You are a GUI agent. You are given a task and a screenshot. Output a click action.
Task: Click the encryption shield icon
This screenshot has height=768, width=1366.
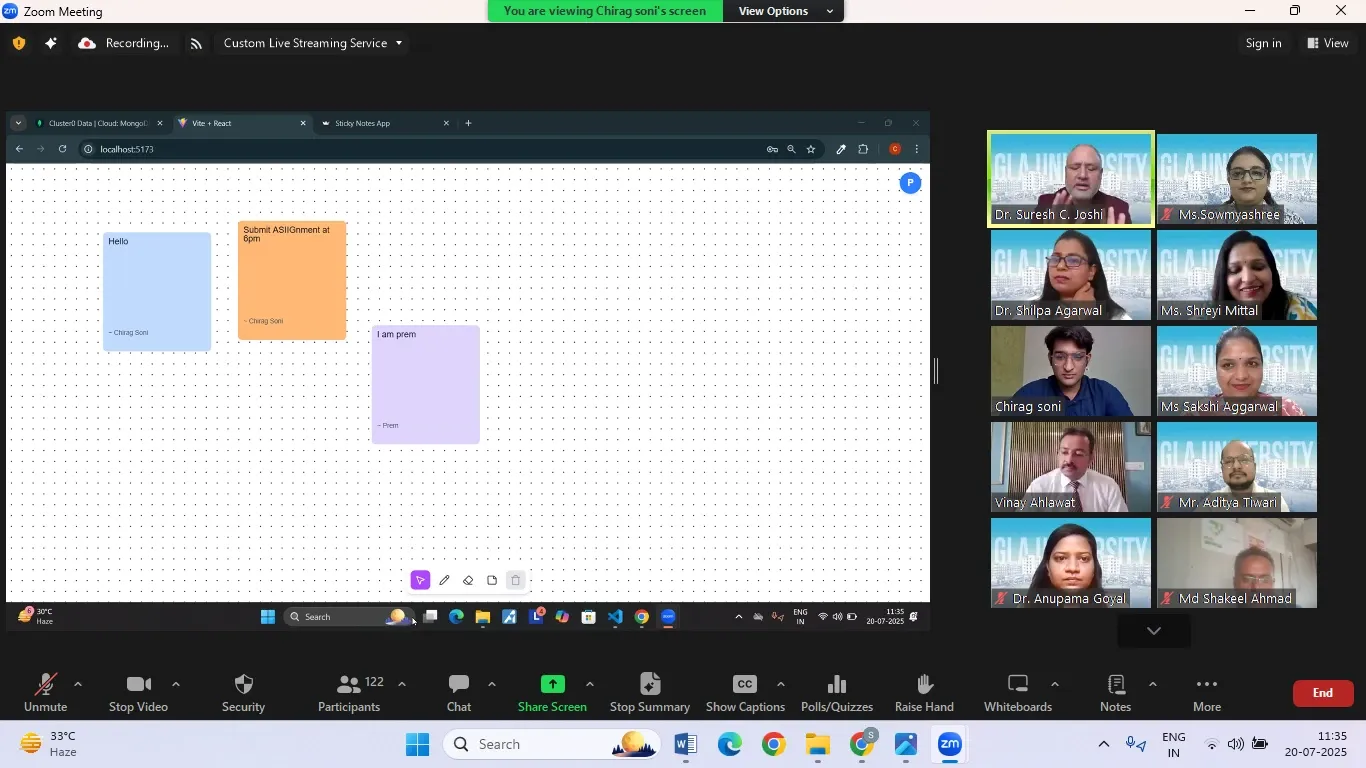(x=18, y=43)
